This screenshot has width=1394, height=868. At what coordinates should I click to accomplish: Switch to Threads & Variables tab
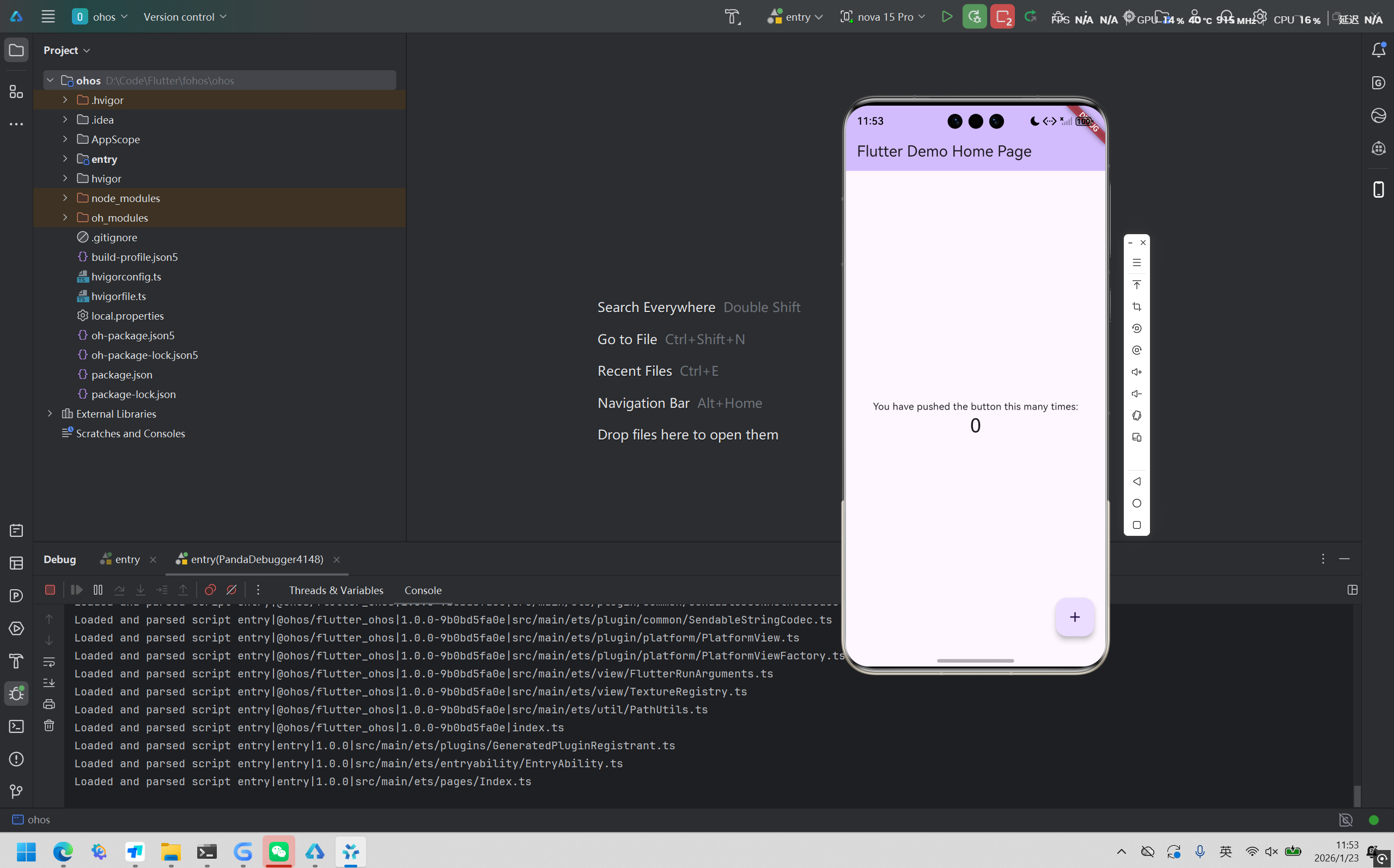click(336, 590)
